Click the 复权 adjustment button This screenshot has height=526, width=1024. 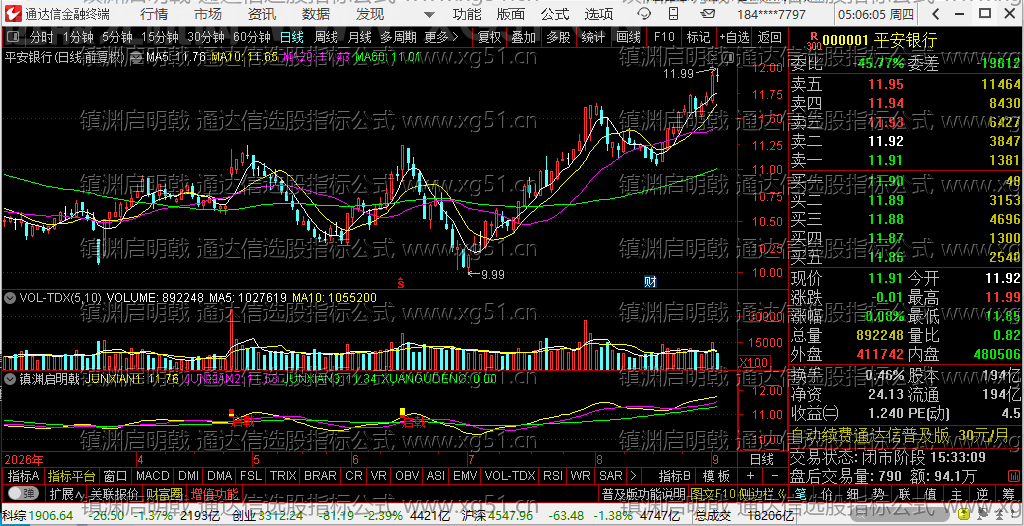tap(489, 37)
